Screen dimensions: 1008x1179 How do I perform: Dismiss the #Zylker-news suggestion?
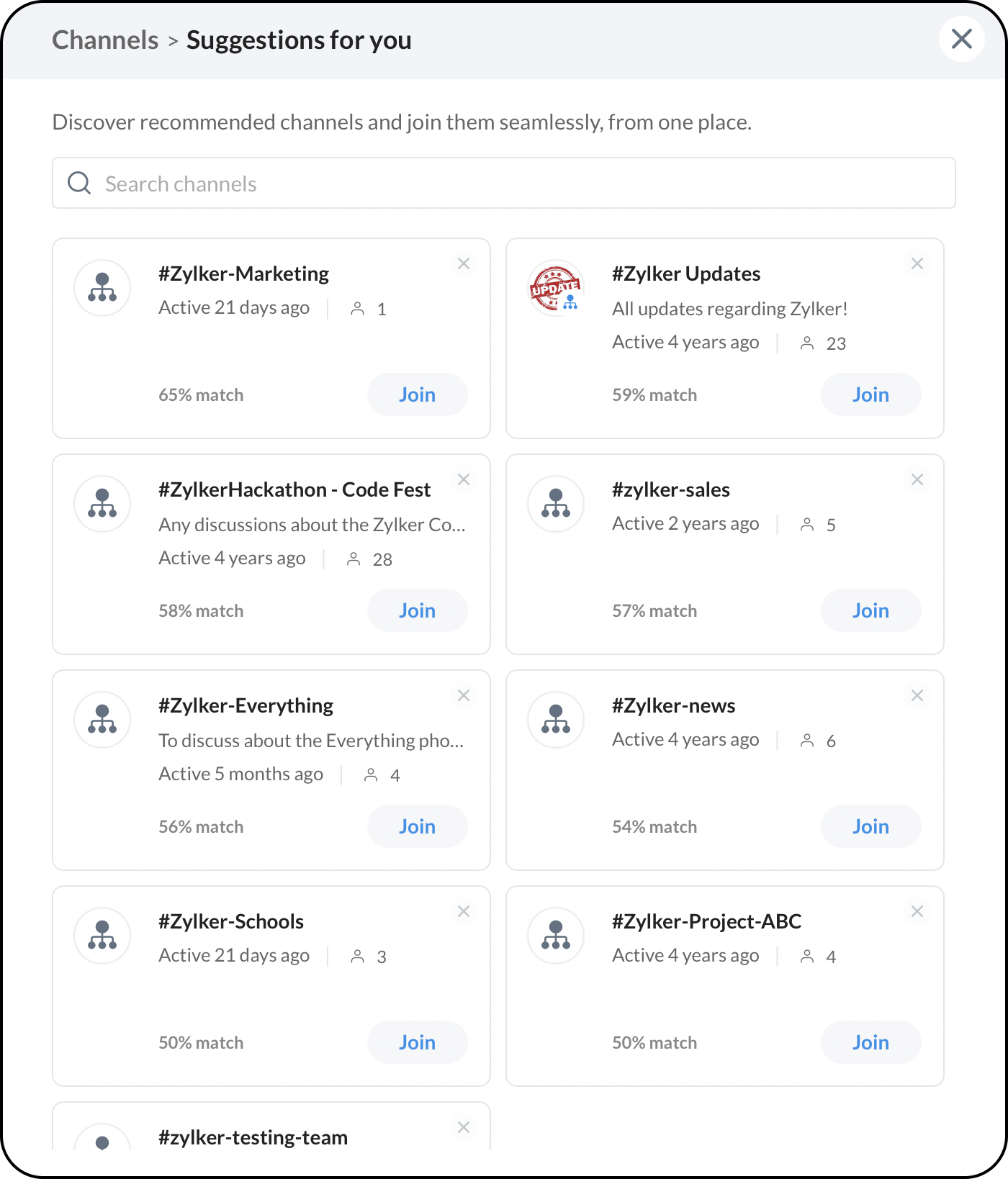coord(917,695)
